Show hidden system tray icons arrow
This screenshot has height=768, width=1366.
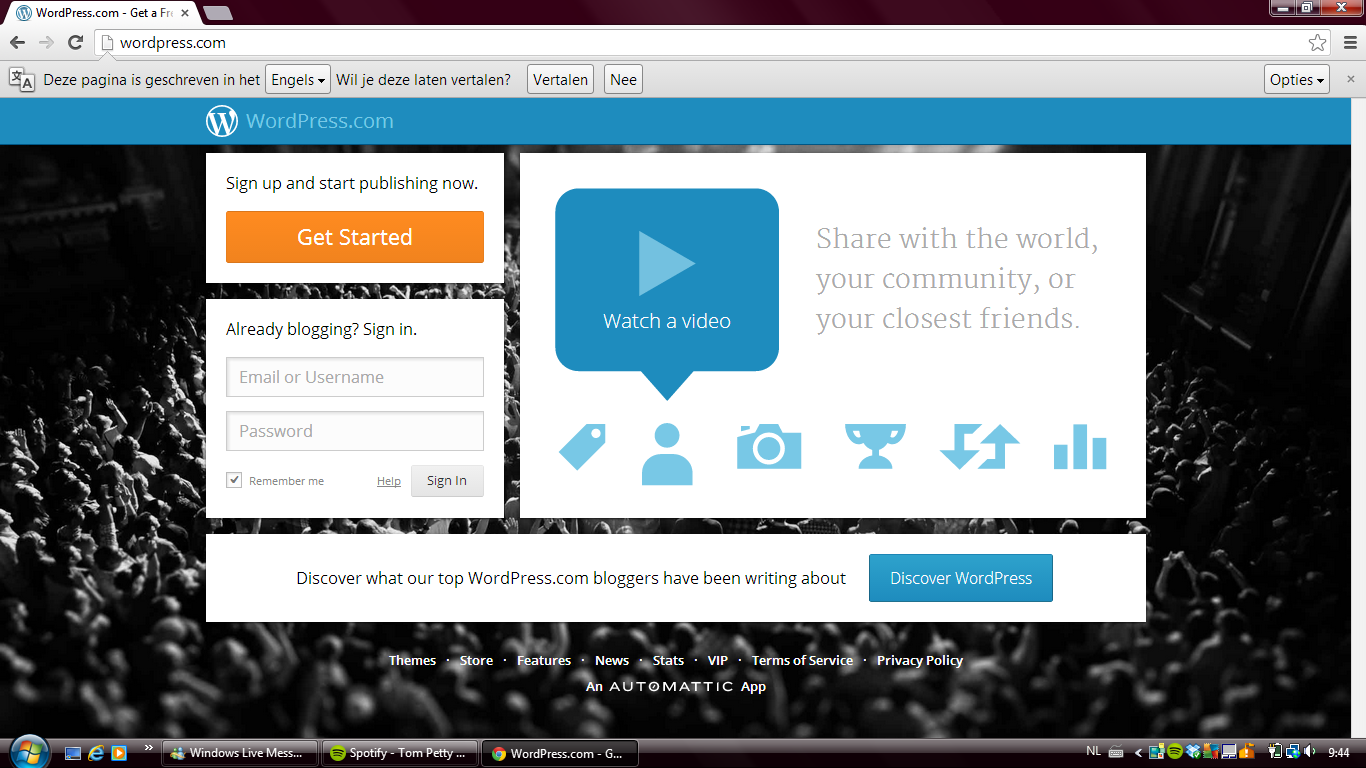click(x=1138, y=753)
